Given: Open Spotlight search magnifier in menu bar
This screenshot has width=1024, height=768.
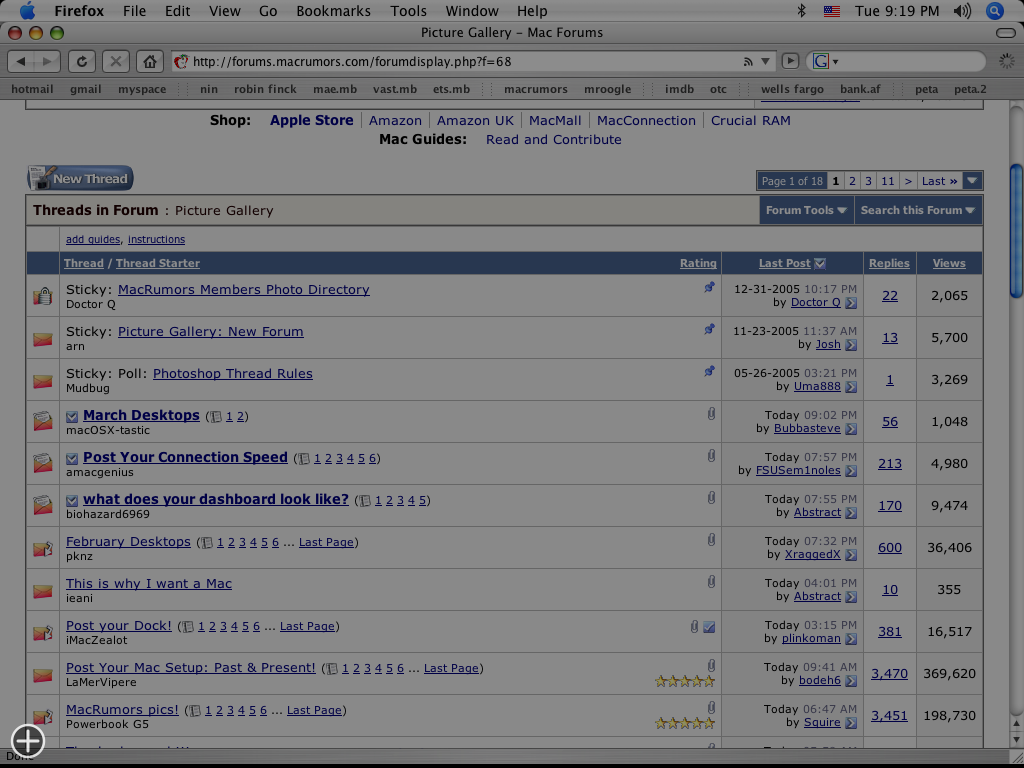Looking at the screenshot, I should point(994,10).
